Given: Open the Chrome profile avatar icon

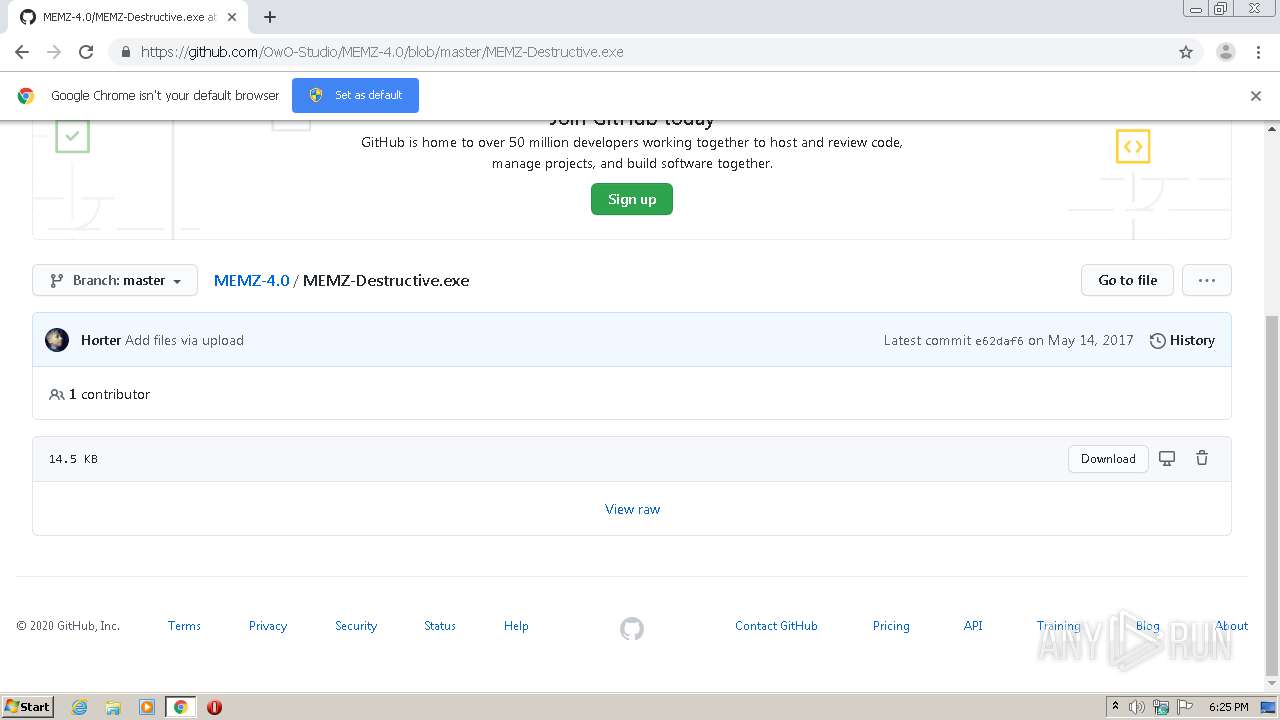Looking at the screenshot, I should pyautogui.click(x=1226, y=52).
